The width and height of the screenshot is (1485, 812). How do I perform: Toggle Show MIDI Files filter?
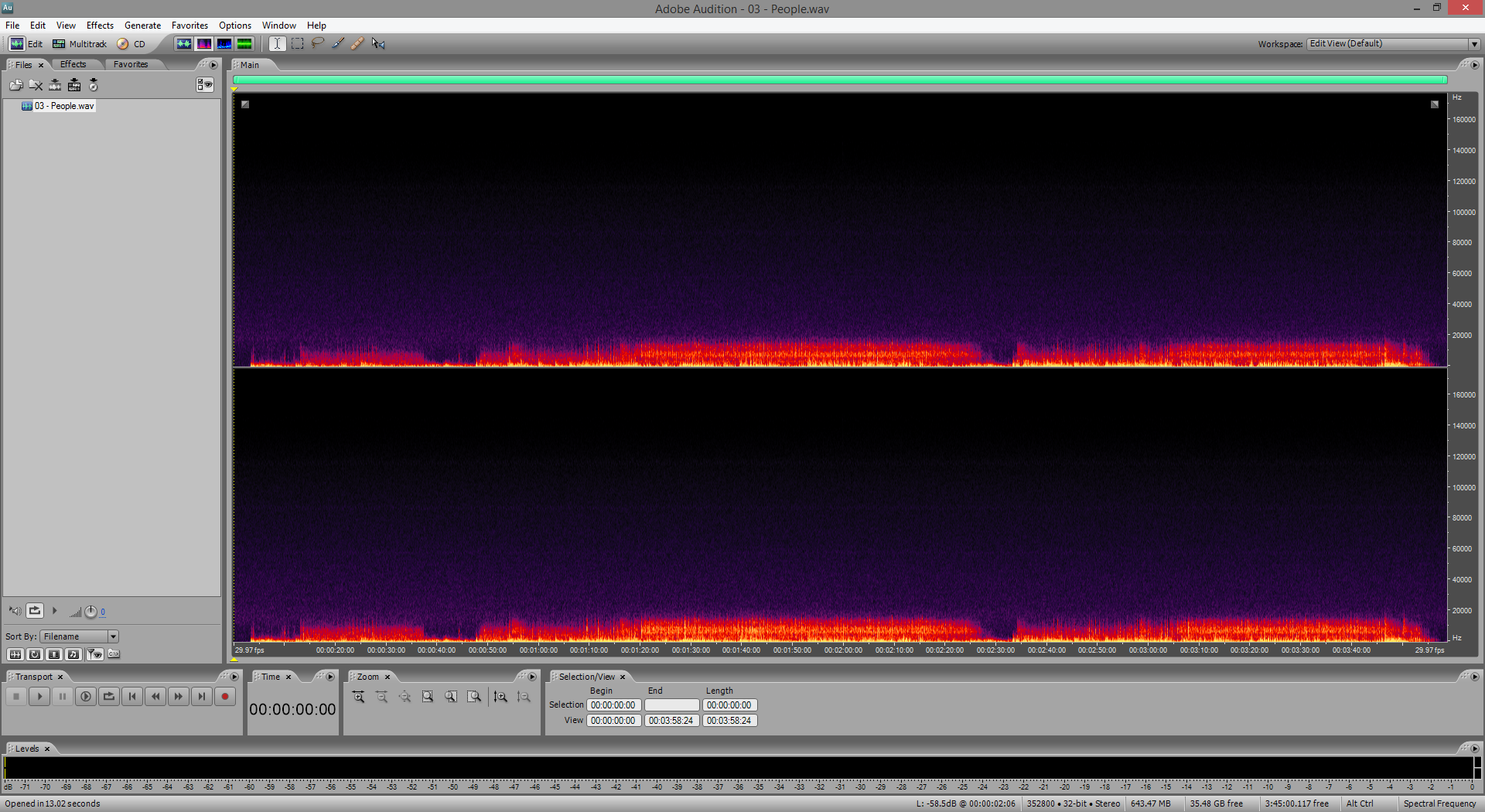tap(73, 654)
